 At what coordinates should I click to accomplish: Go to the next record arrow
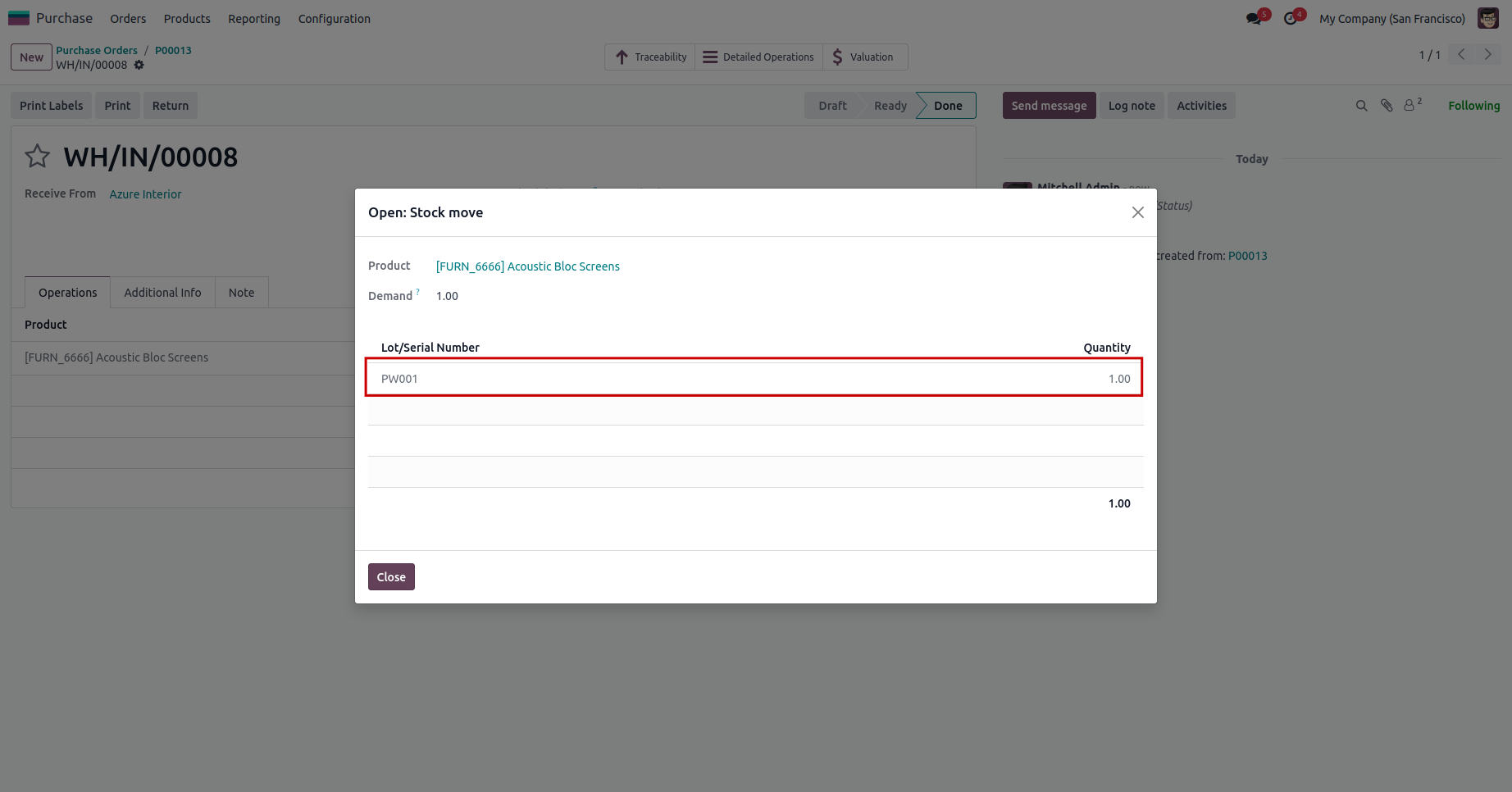point(1487,55)
